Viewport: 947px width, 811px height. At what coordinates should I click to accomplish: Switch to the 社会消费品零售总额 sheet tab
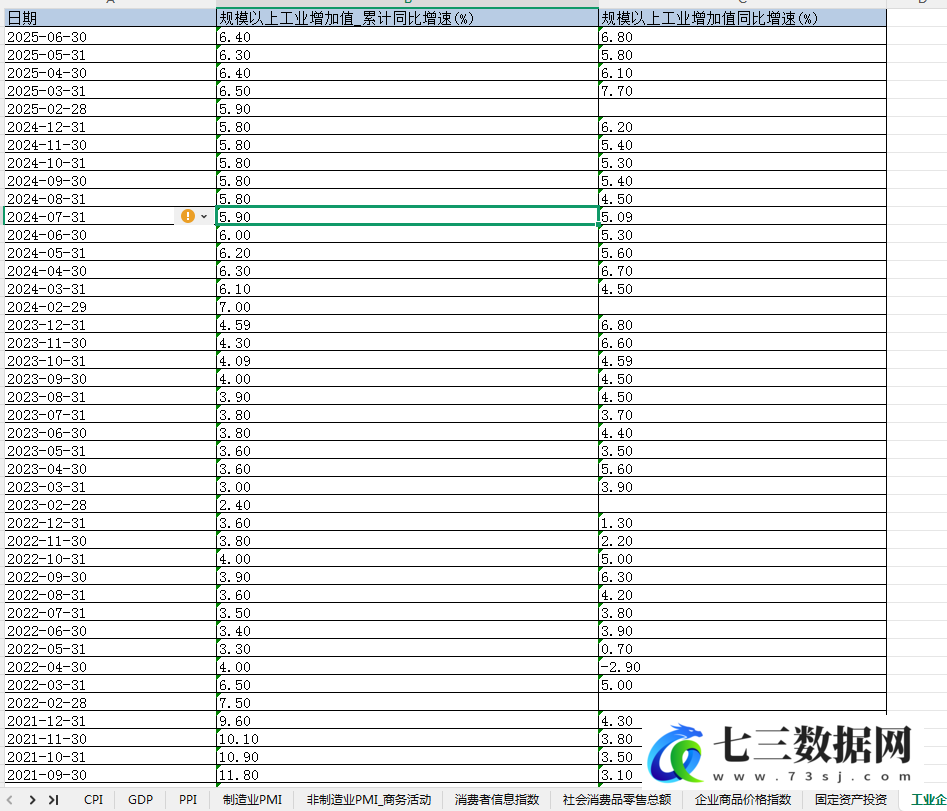point(617,800)
